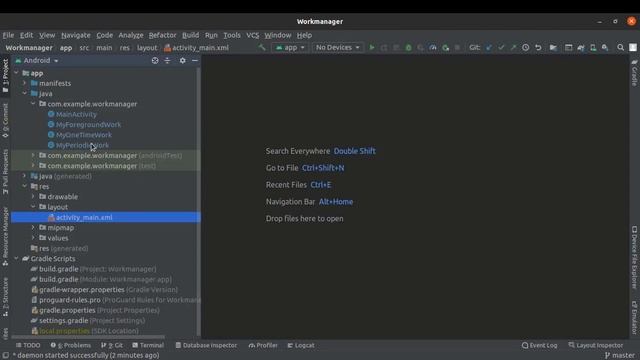Open the Terminal tool window tab
This screenshot has height=360, width=640.
(x=148, y=345)
